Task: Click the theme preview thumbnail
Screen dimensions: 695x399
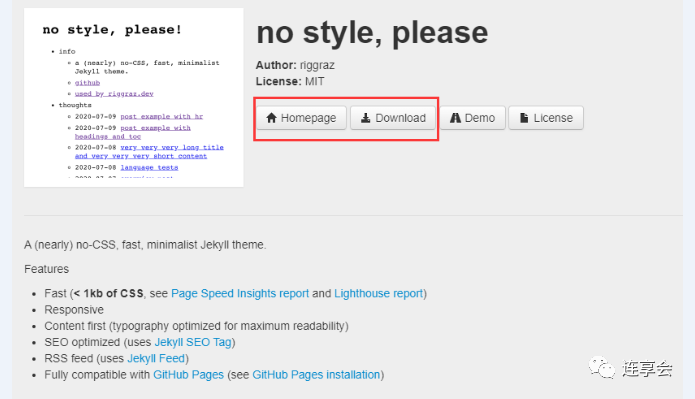Action: point(134,98)
